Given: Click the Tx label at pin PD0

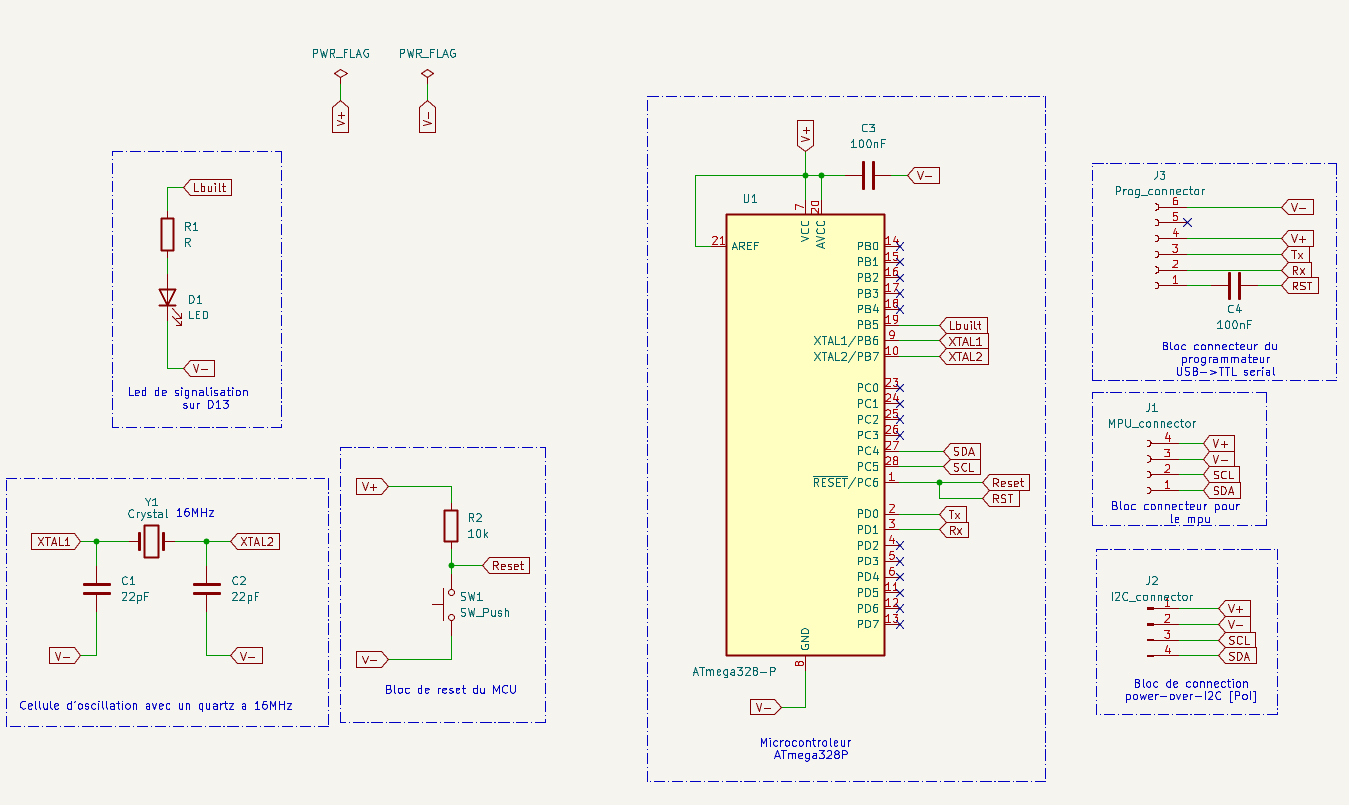Looking at the screenshot, I should (955, 514).
